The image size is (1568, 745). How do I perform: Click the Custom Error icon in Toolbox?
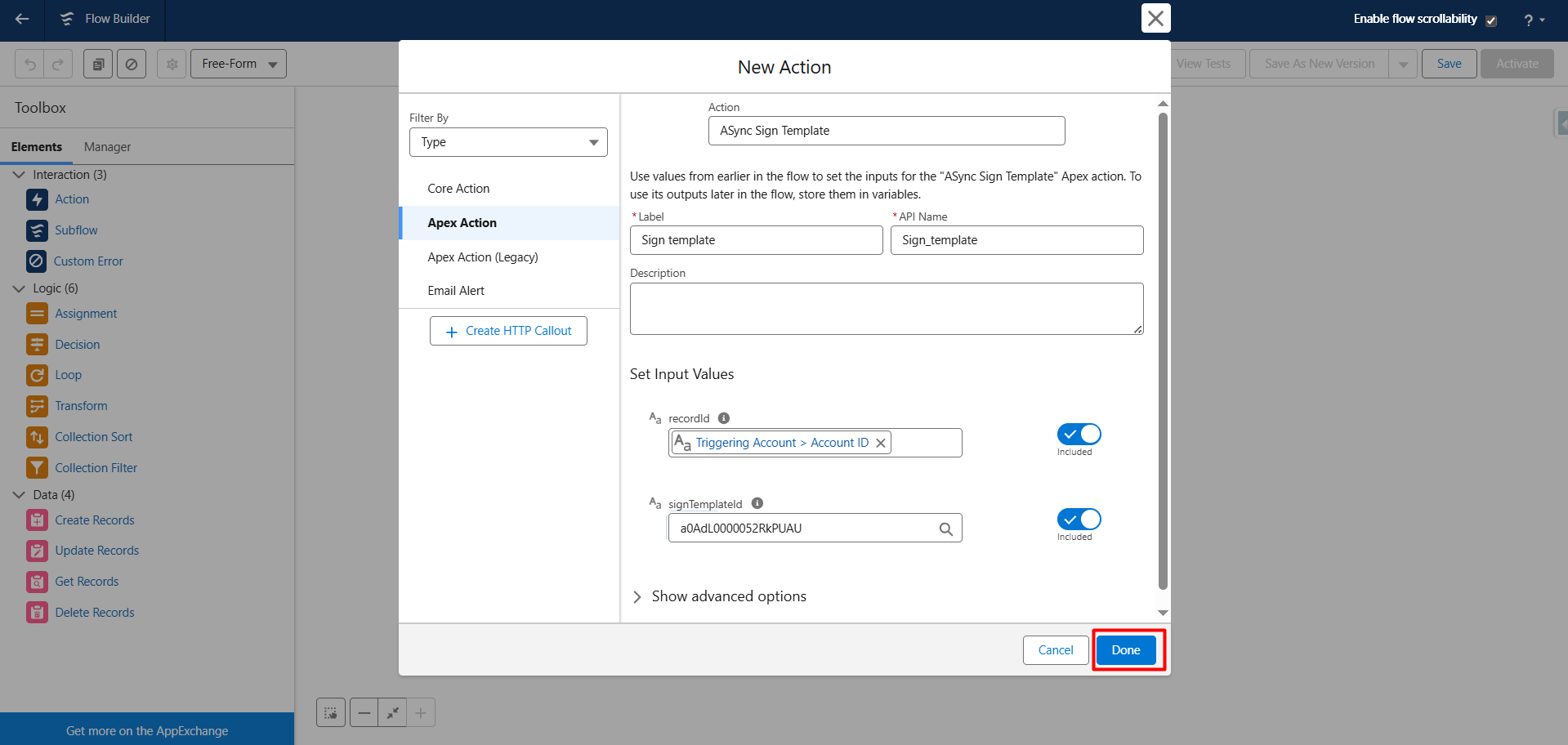coord(36,261)
